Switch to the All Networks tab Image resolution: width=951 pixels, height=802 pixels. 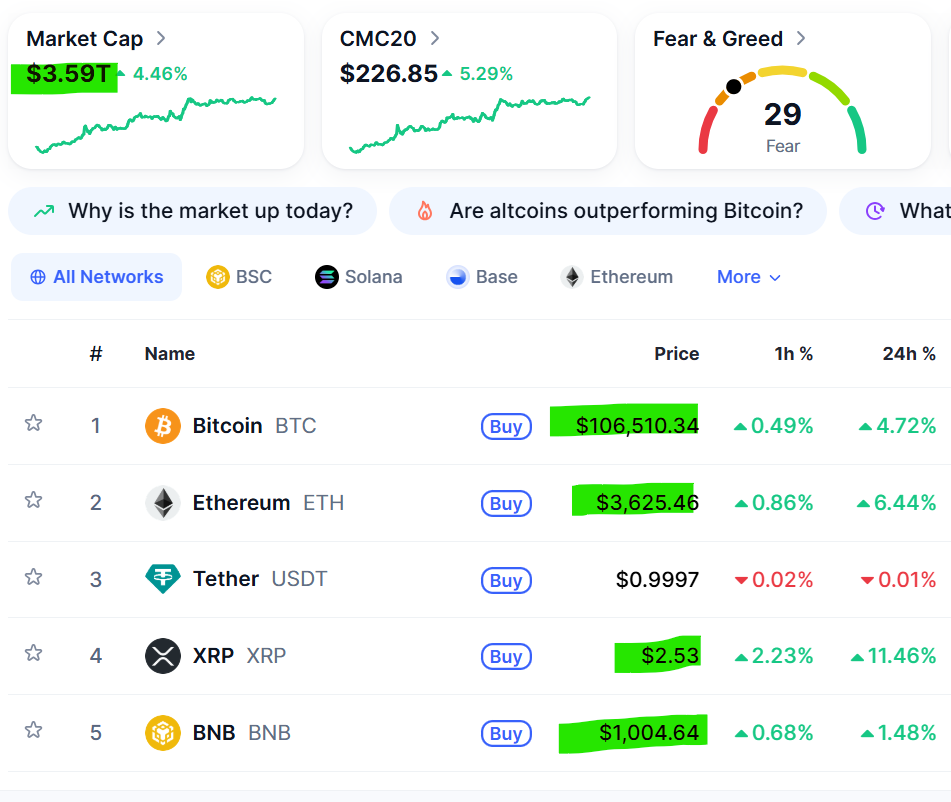[97, 277]
